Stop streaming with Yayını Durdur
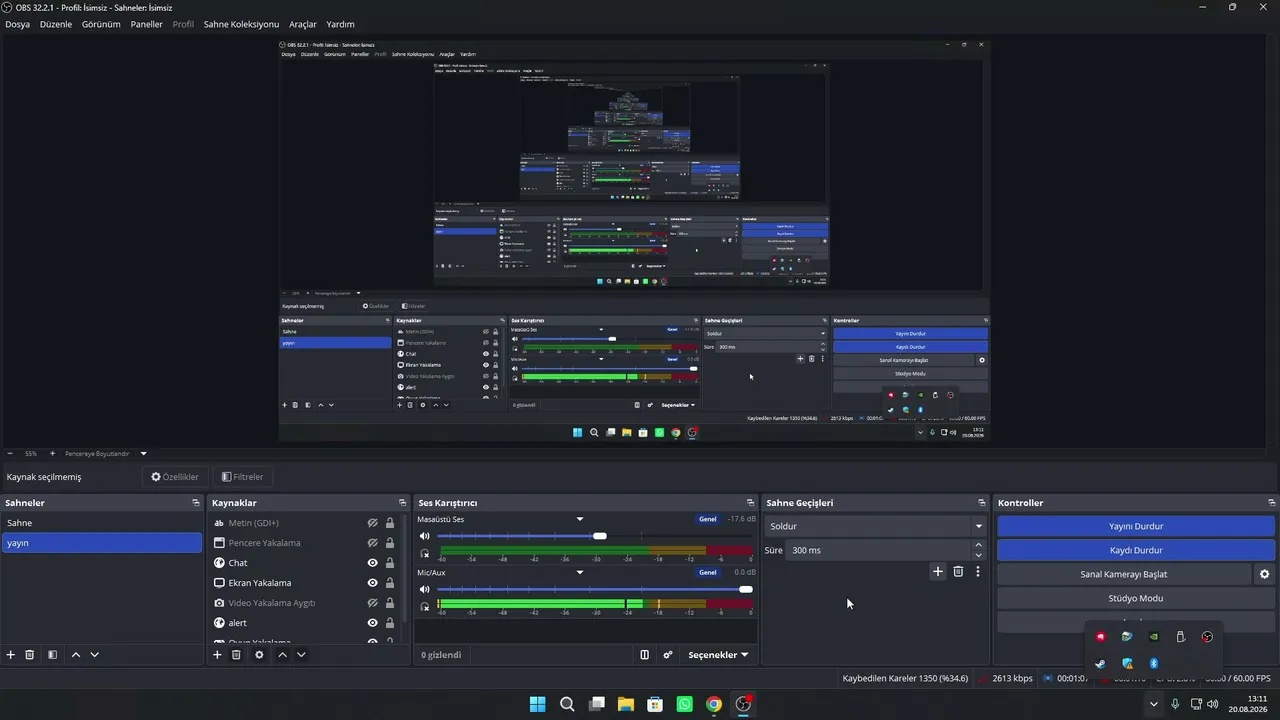Screen dimensions: 1280x720 [1136, 526]
